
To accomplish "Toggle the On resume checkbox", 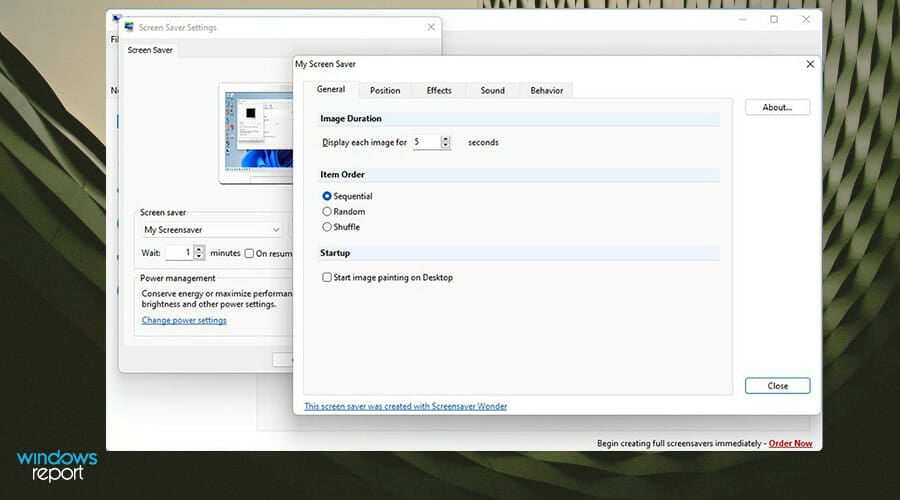I will pos(249,253).
